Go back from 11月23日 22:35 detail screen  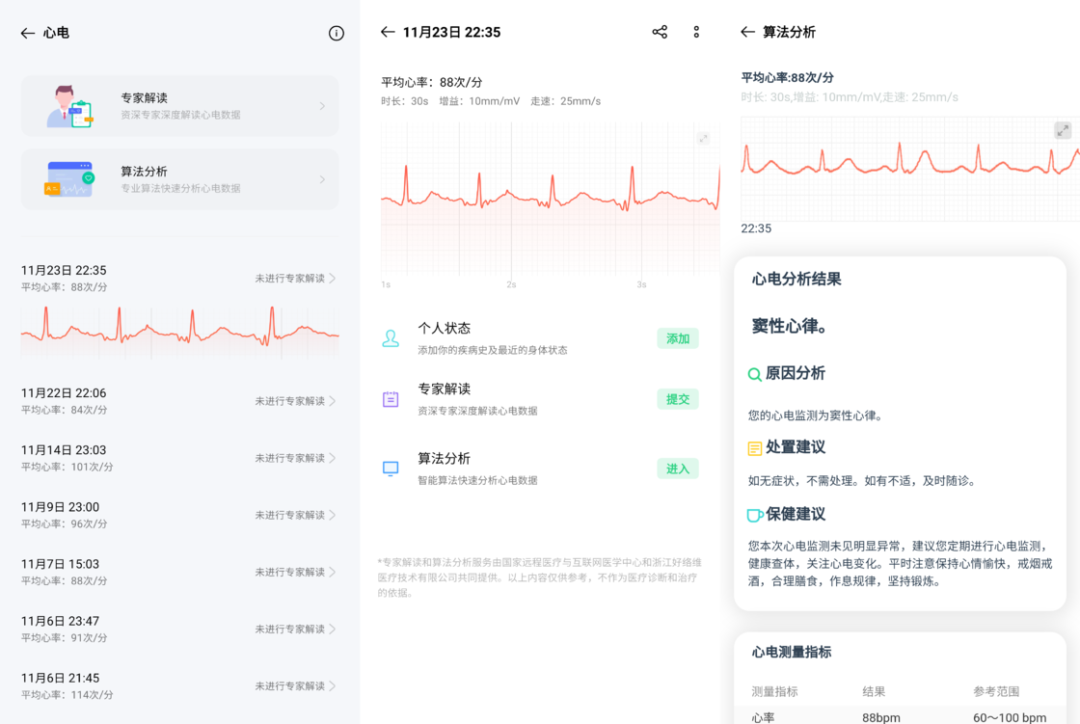(388, 32)
